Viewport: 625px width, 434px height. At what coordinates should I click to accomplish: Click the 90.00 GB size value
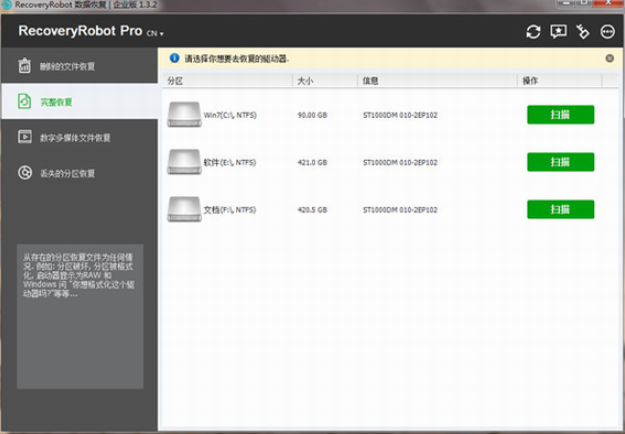(x=312, y=115)
